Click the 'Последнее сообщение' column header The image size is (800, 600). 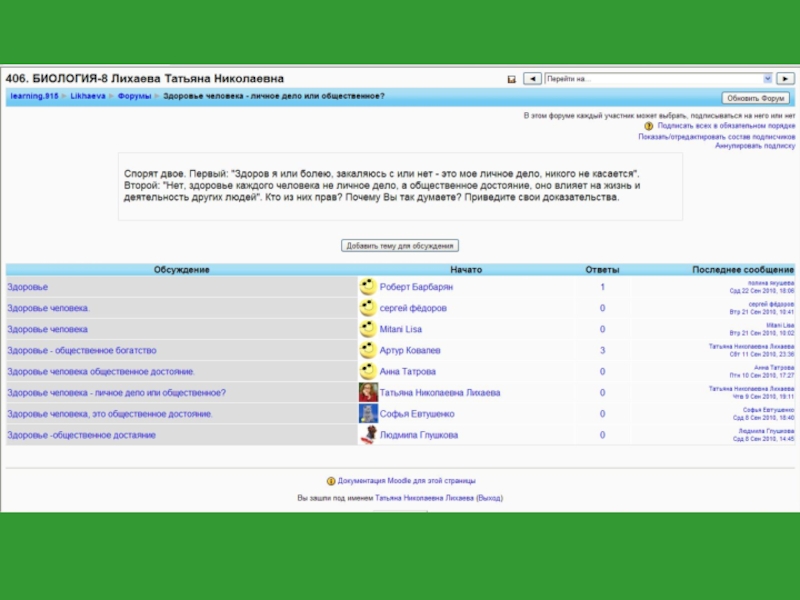click(x=743, y=270)
